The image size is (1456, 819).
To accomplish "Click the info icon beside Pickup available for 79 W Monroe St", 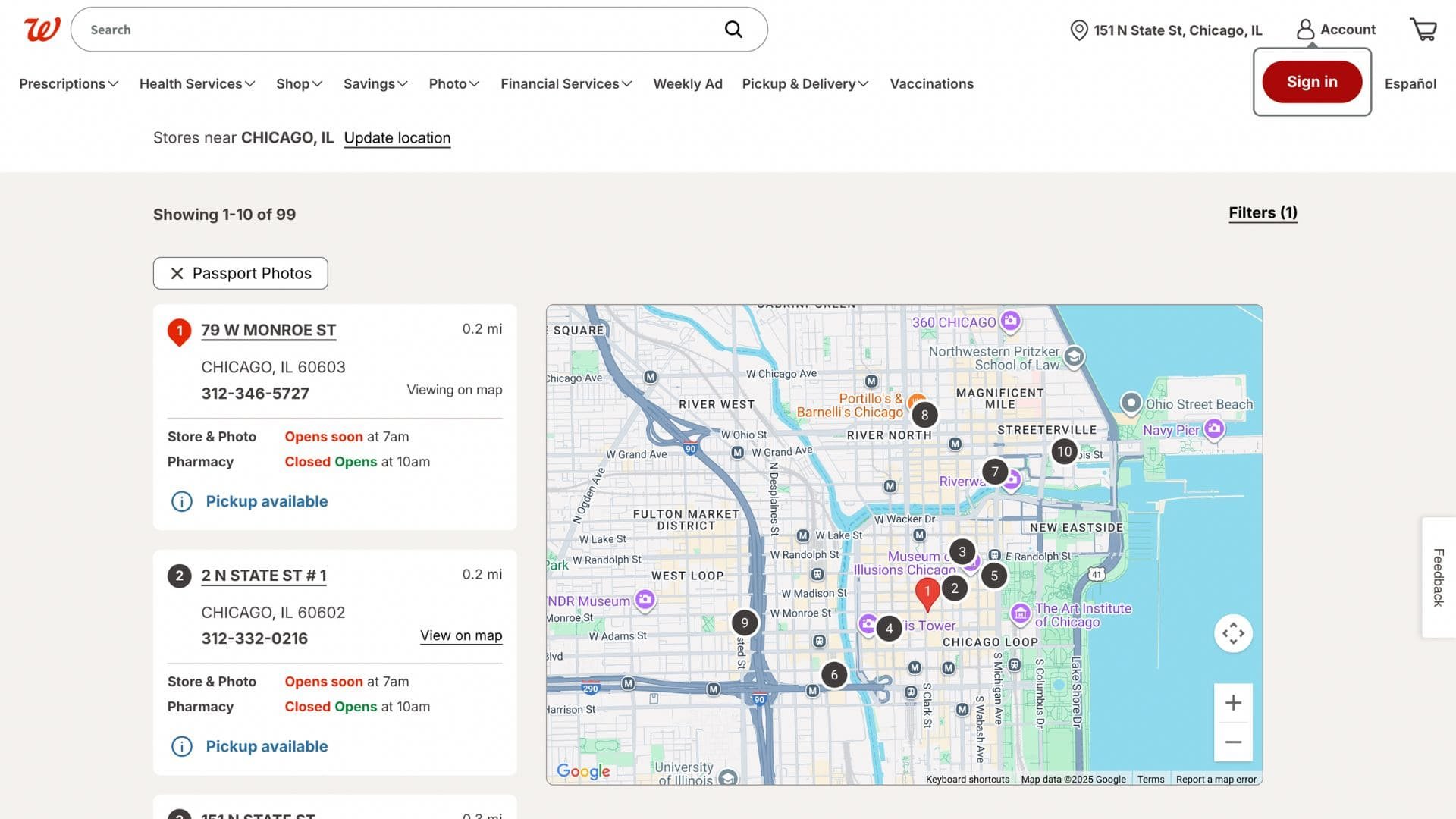I will 181,501.
